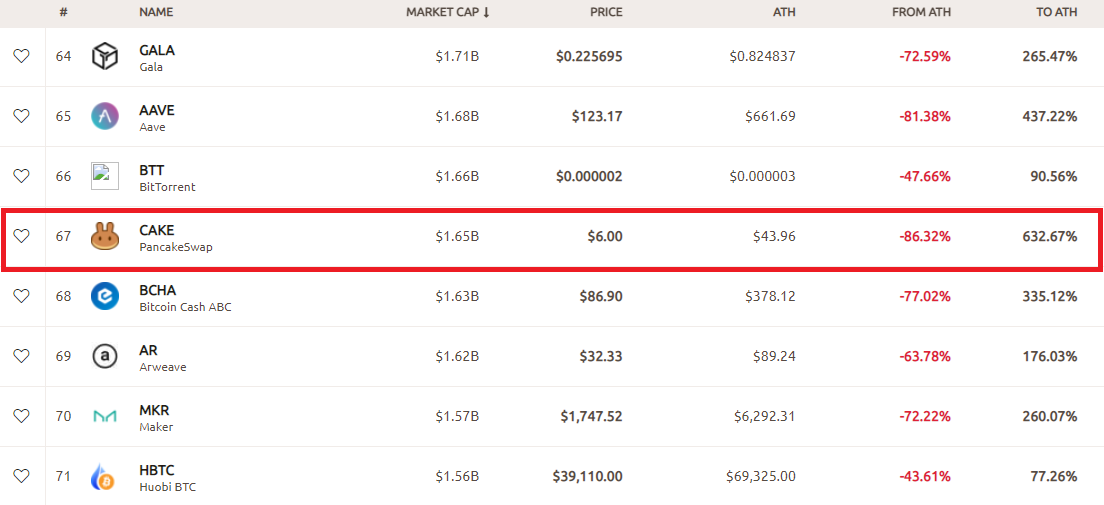This screenshot has height=505, width=1104.
Task: Click AR to-ATH value 176.03%
Action: point(1050,356)
